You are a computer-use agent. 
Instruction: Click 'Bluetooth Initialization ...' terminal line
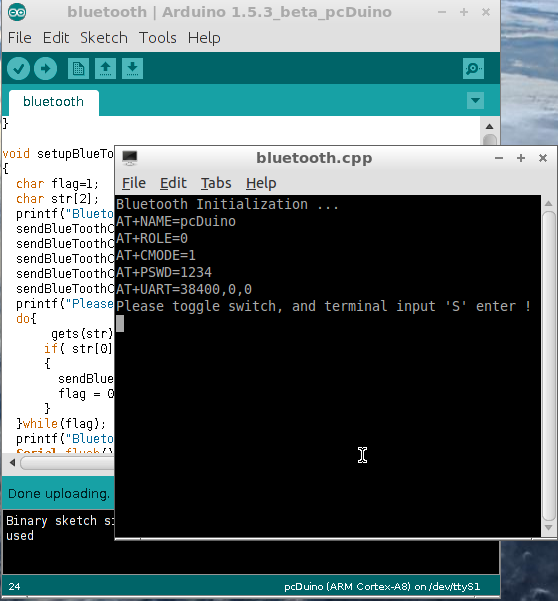click(227, 204)
